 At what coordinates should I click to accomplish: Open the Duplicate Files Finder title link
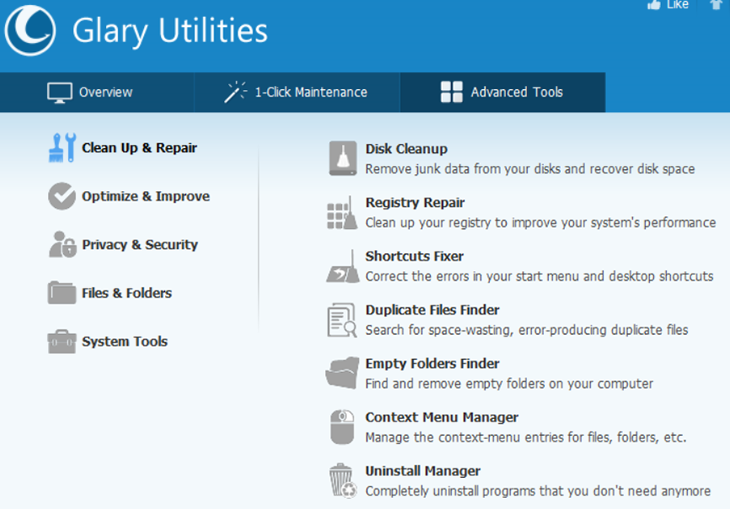433,310
